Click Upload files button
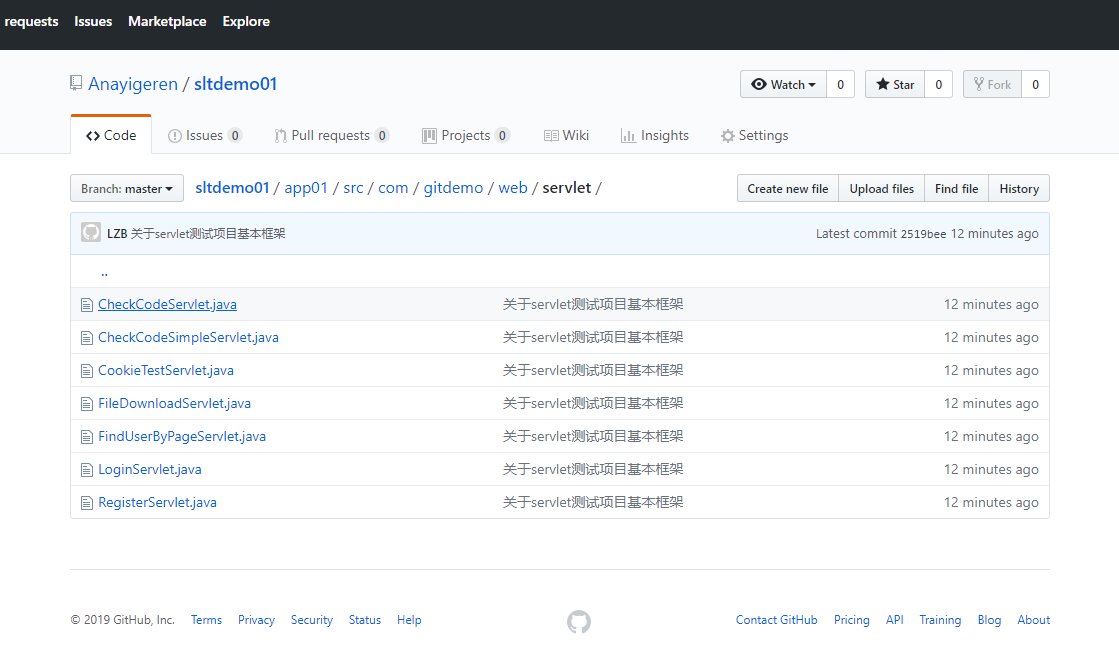Image resolution: width=1119 pixels, height=646 pixels. pyautogui.click(x=881, y=188)
